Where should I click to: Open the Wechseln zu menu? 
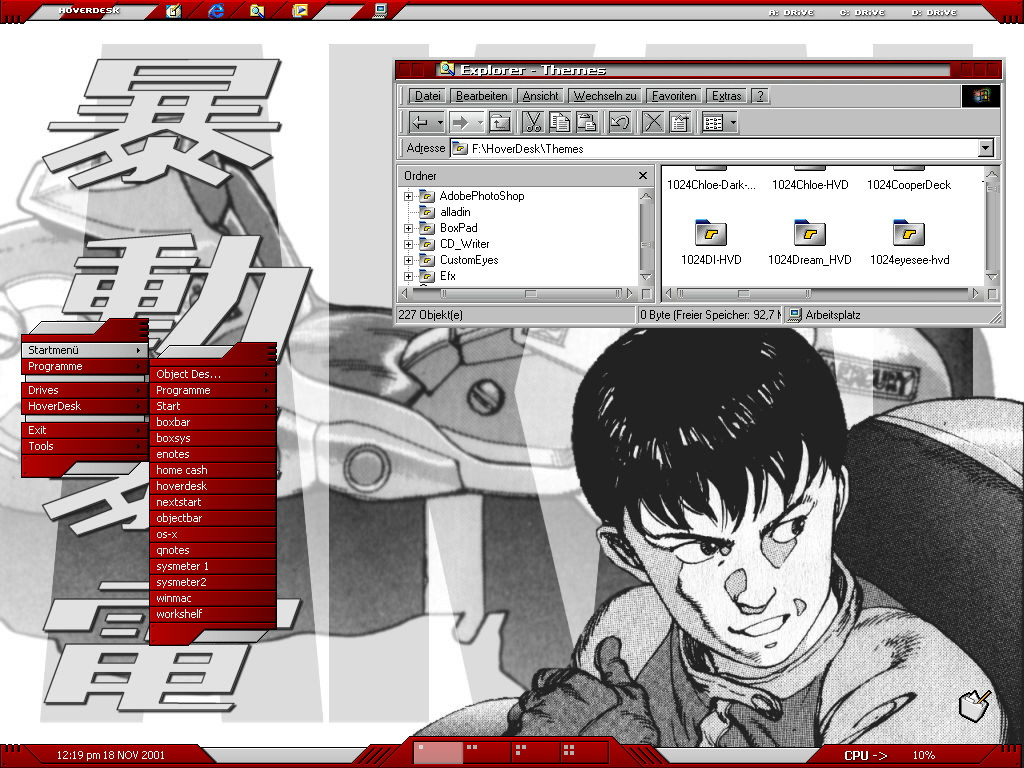(x=605, y=96)
